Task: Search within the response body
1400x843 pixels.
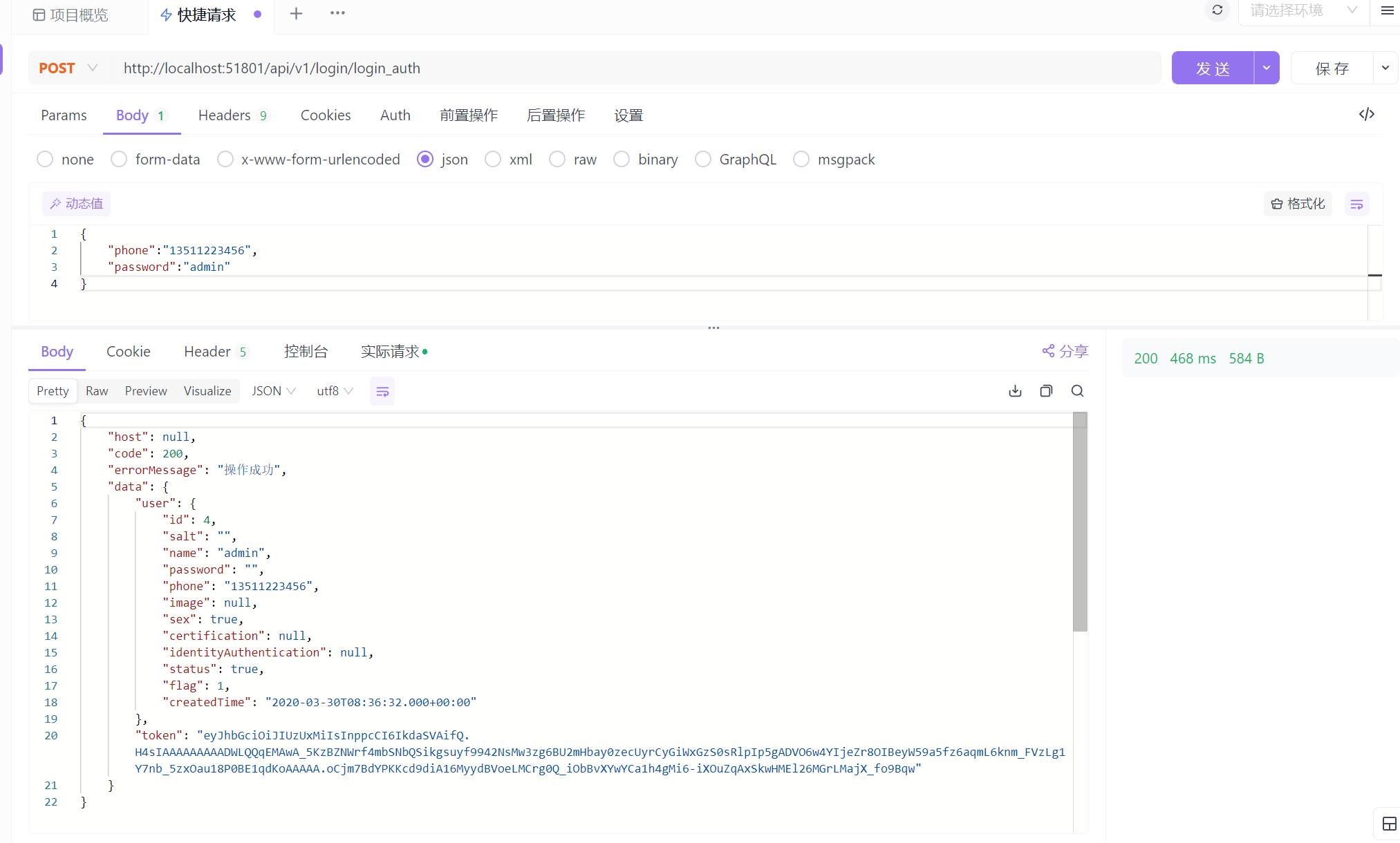Action: click(x=1077, y=391)
